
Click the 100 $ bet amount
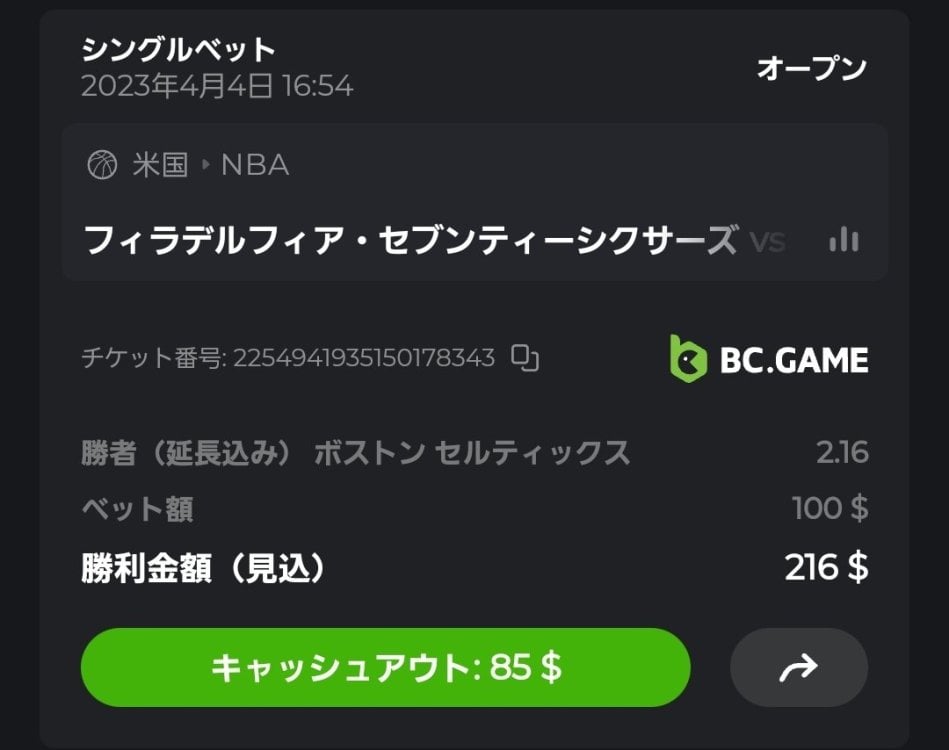(829, 508)
